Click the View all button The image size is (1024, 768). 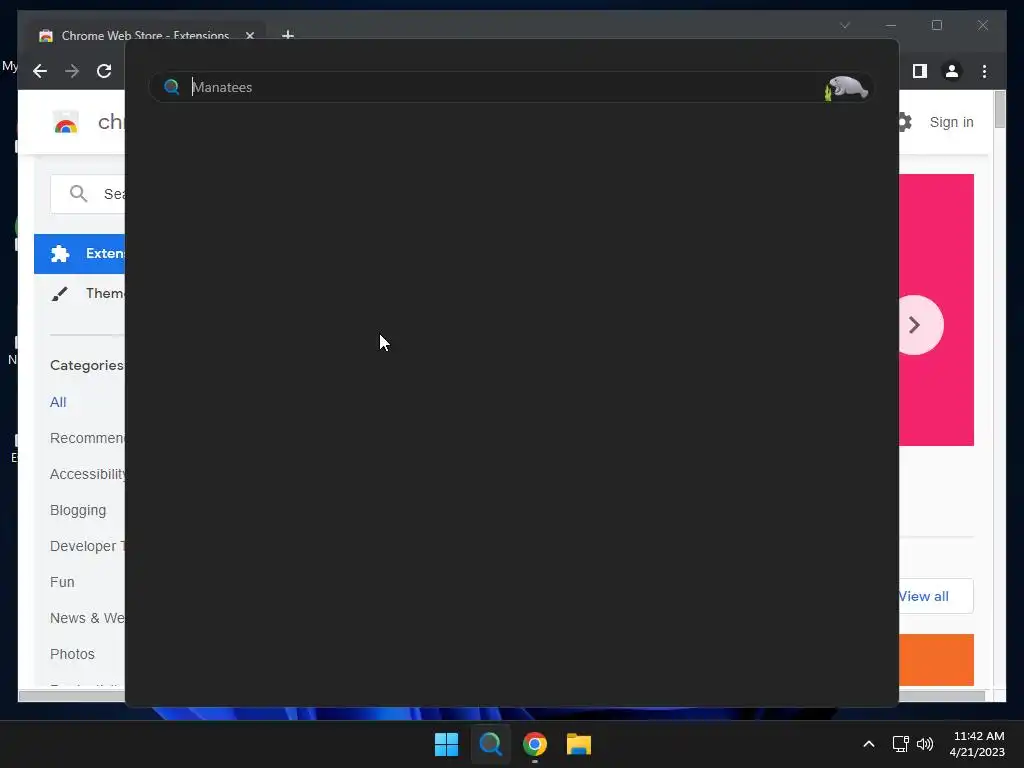935,596
